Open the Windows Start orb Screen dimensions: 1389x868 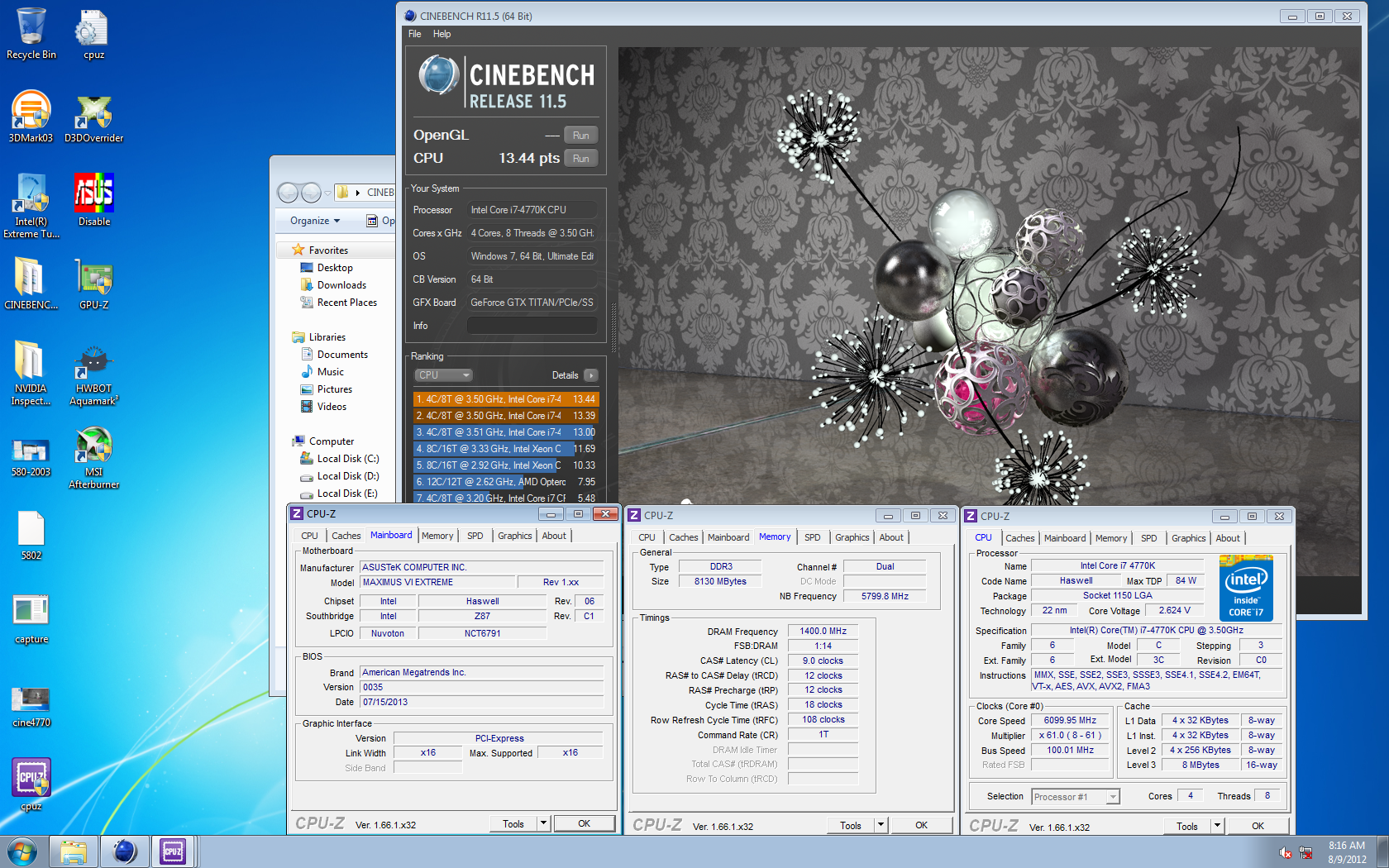(22, 851)
